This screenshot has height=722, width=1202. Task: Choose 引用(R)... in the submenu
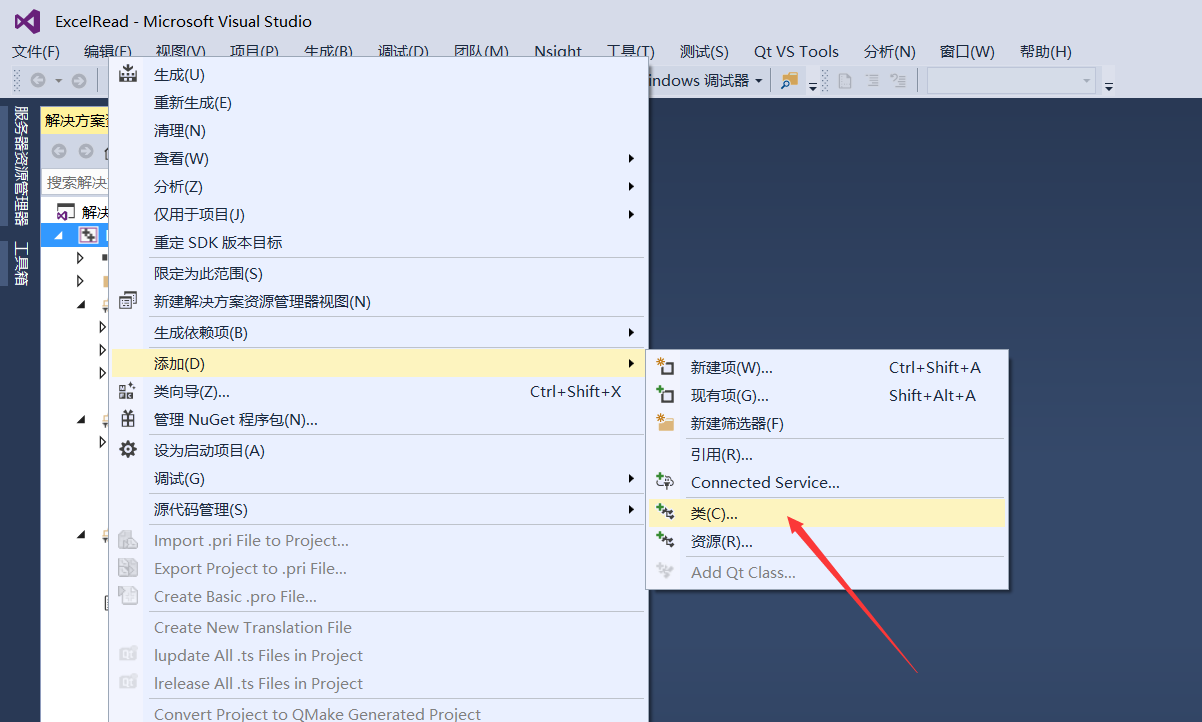[x=828, y=454]
